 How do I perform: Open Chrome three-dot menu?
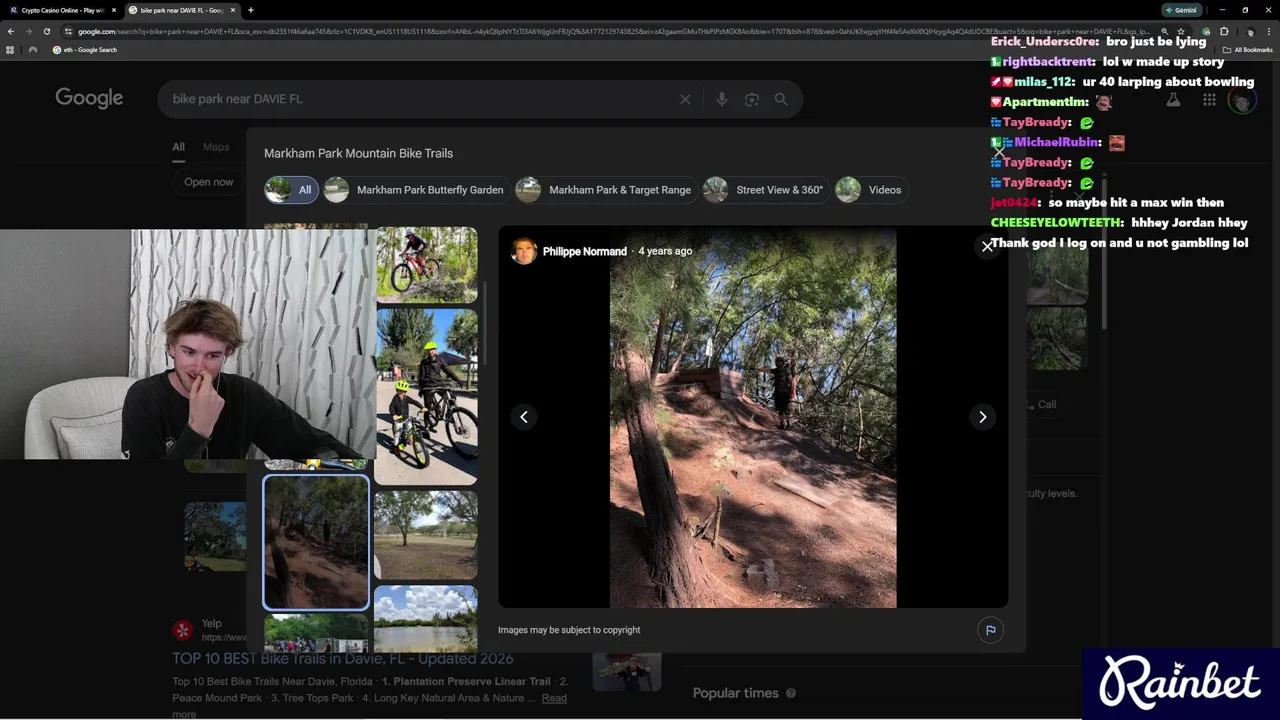pyautogui.click(x=1270, y=31)
